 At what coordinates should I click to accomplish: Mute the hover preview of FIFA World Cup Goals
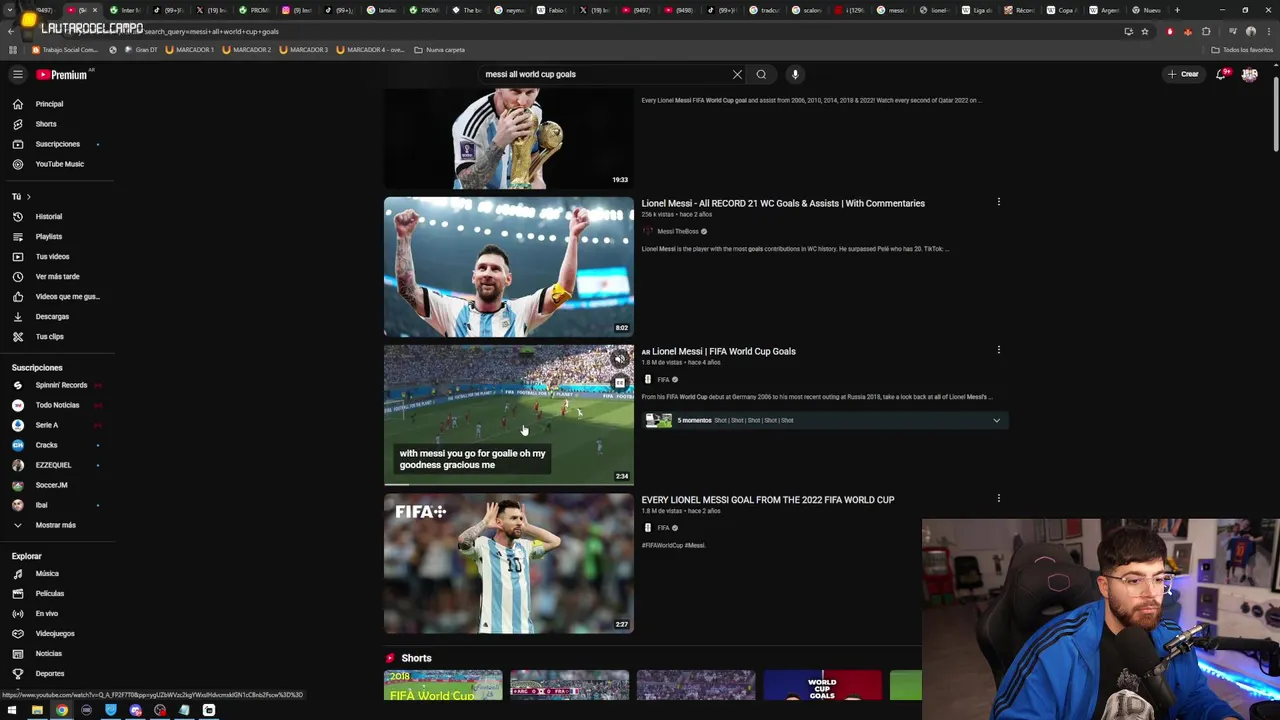(x=620, y=360)
